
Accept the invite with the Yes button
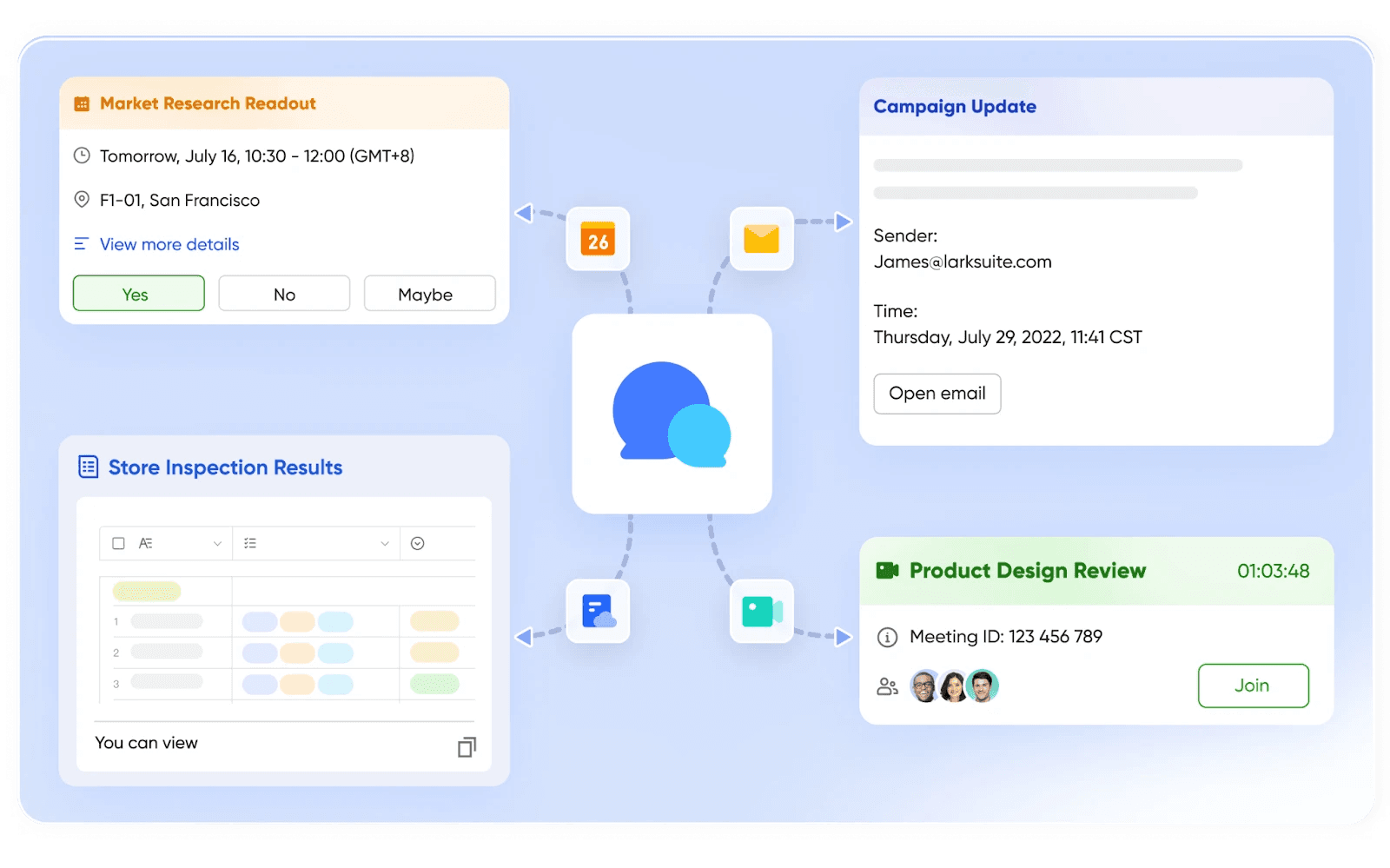click(139, 294)
